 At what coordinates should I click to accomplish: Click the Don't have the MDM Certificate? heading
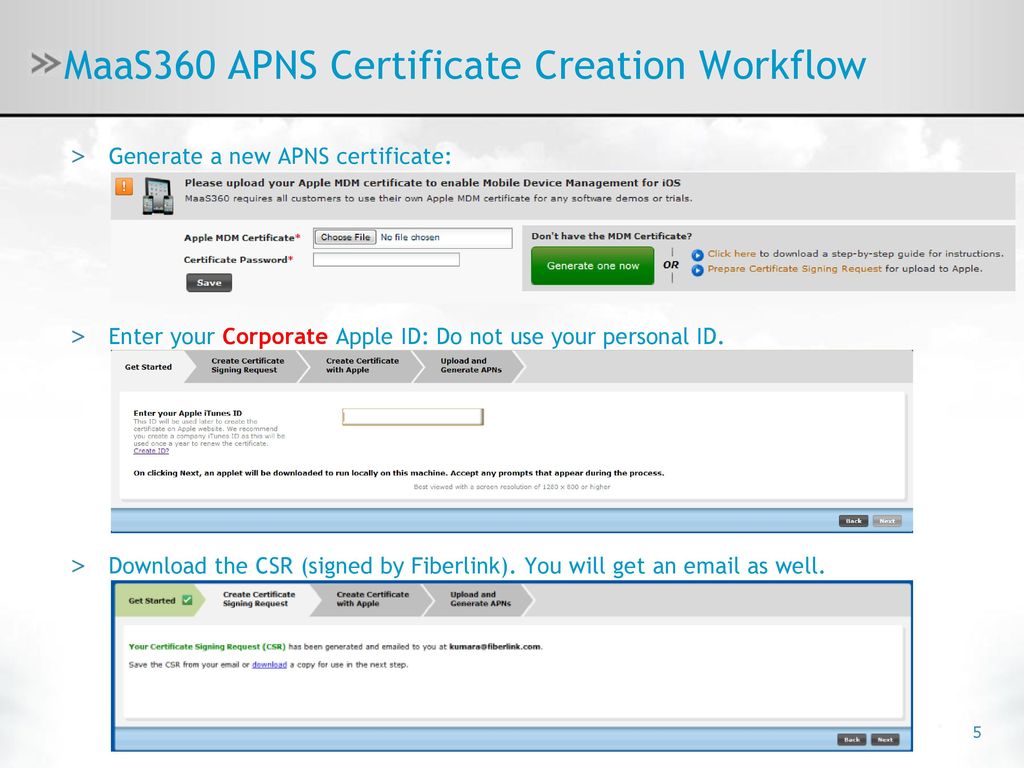[611, 236]
